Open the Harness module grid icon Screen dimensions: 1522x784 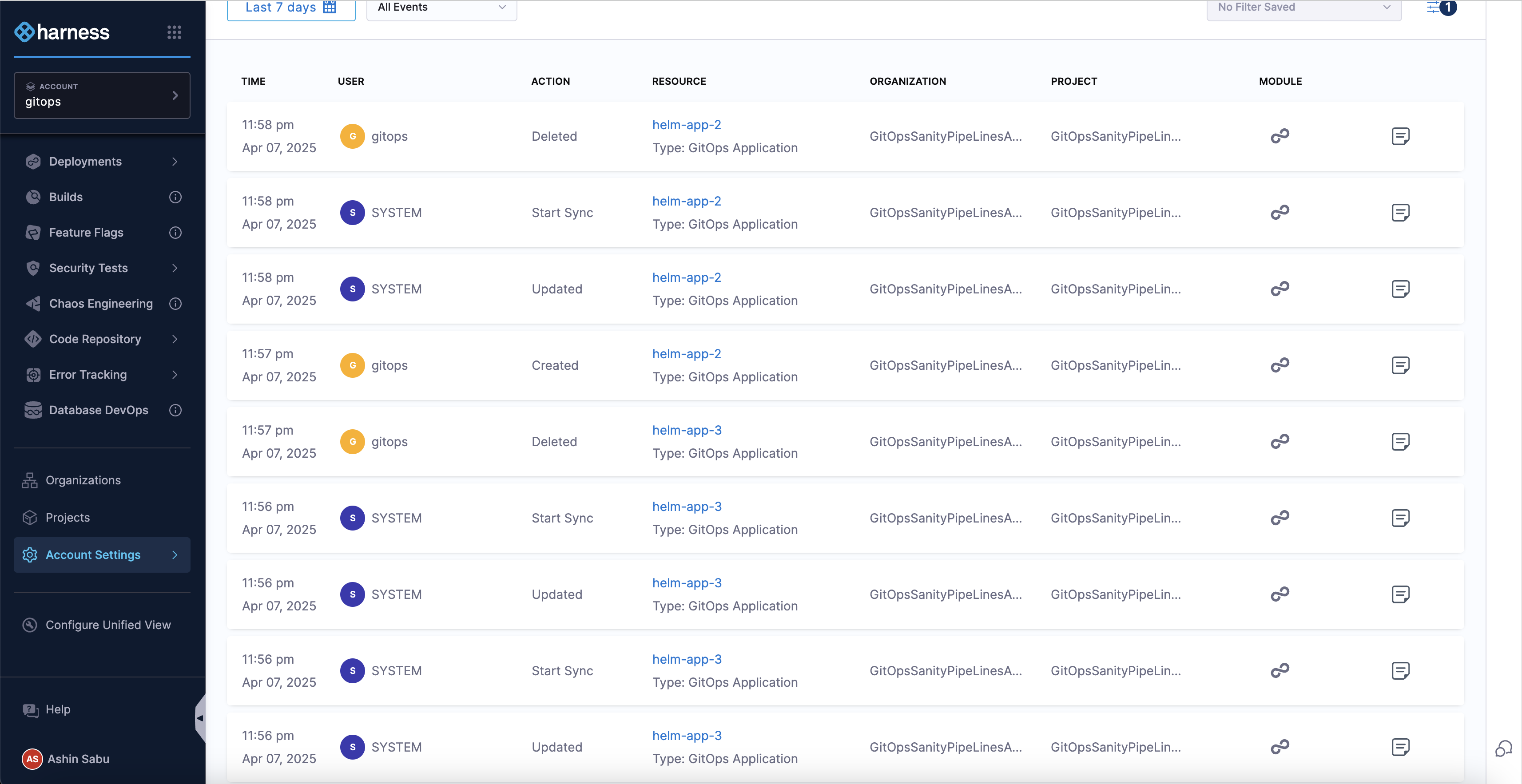point(174,32)
